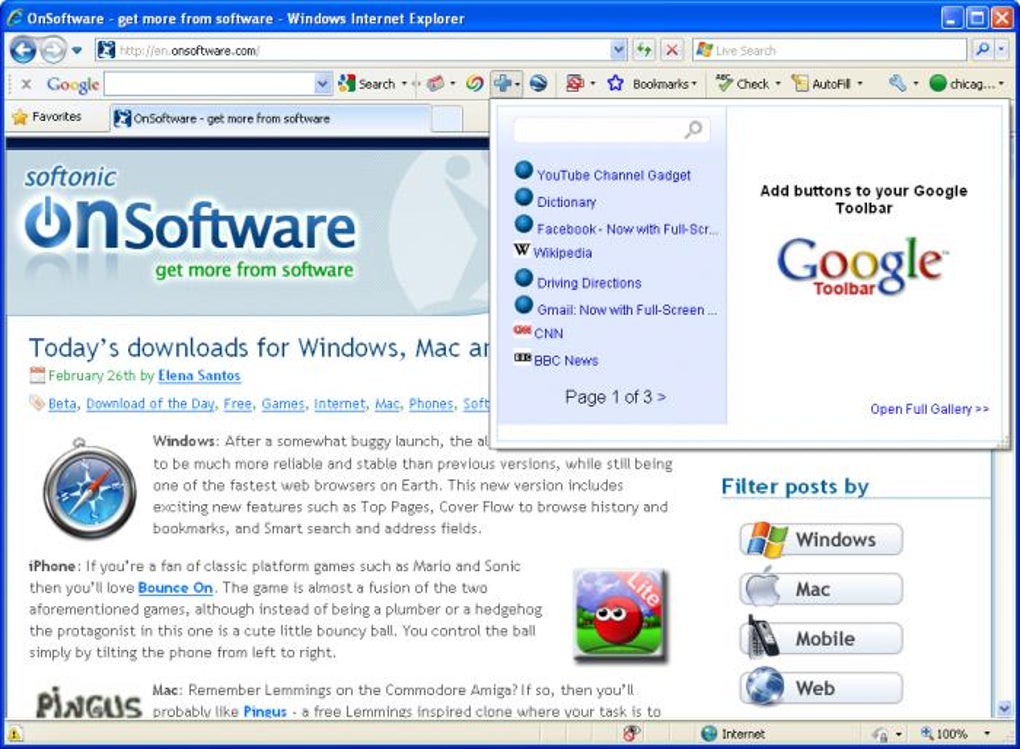Focus the Live Search input box
Viewport: 1020px width, 749px height.
pyautogui.click(x=830, y=50)
